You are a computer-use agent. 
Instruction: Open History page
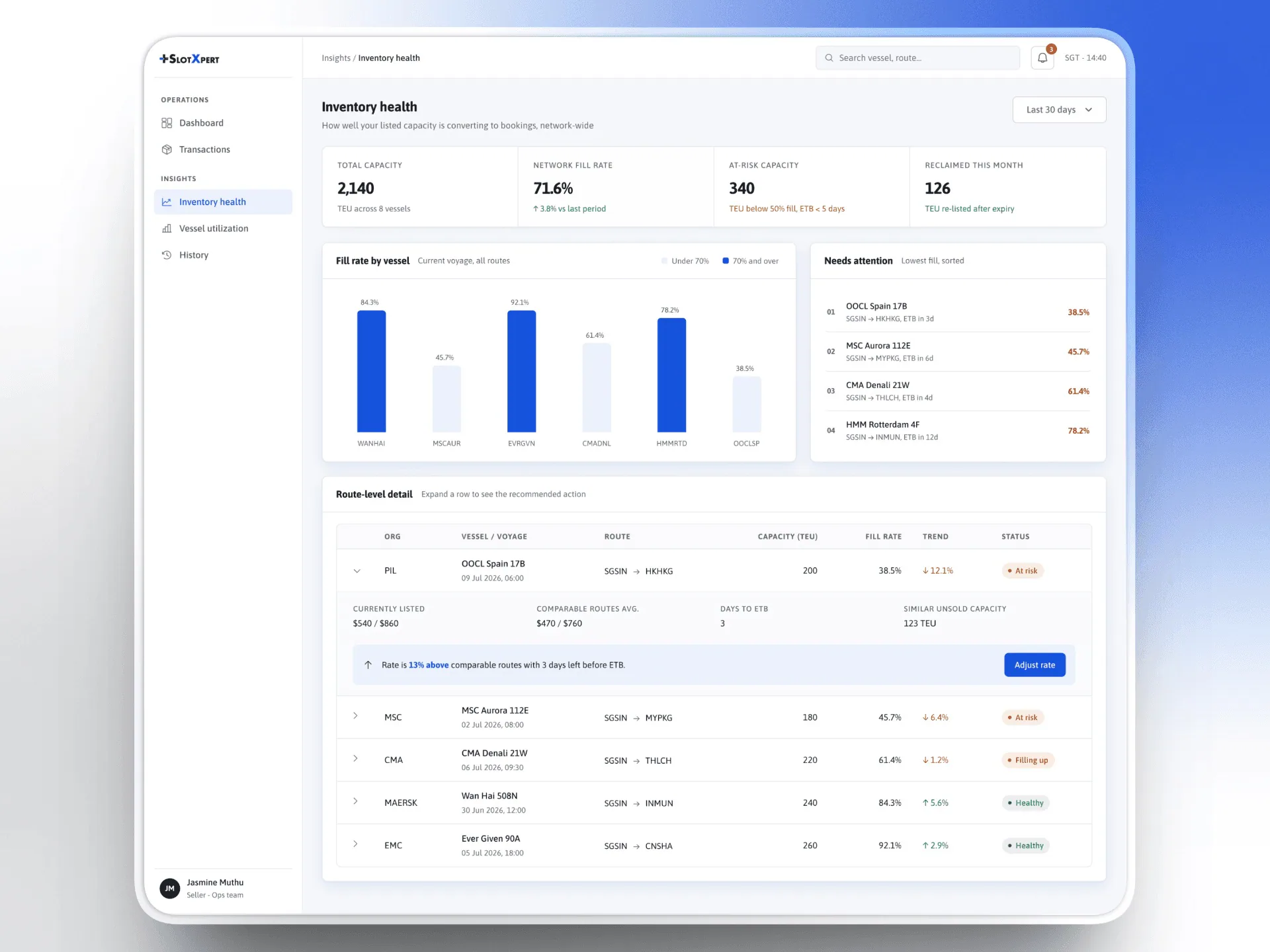point(223,255)
